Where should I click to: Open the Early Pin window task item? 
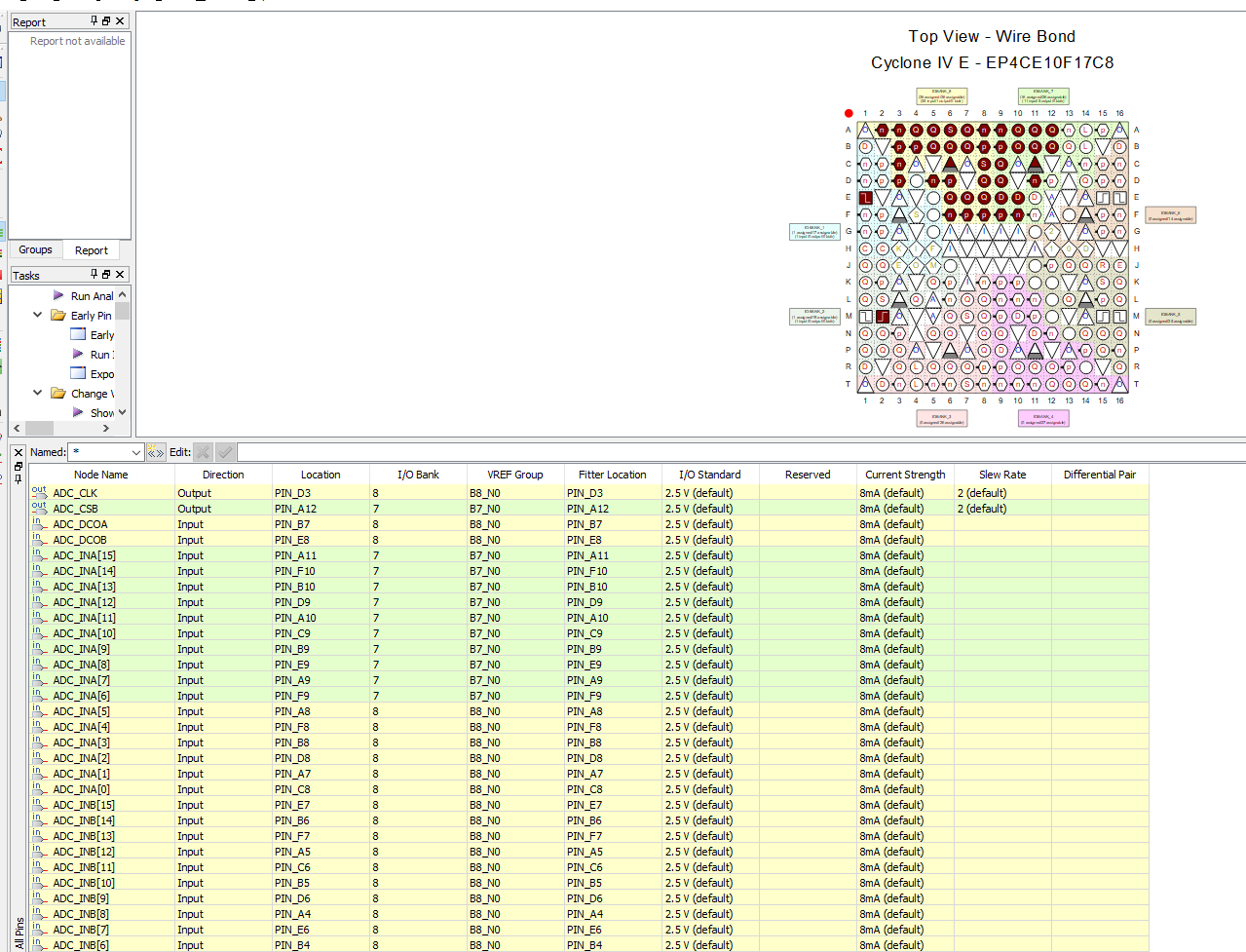point(93,334)
